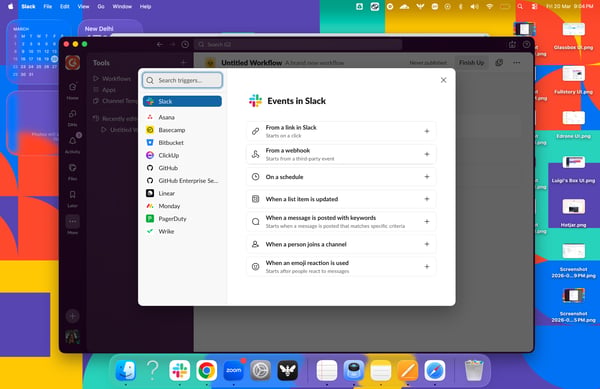Open Later bookmark in Slack sidebar
Screen dimensions: 600x389
point(72,198)
